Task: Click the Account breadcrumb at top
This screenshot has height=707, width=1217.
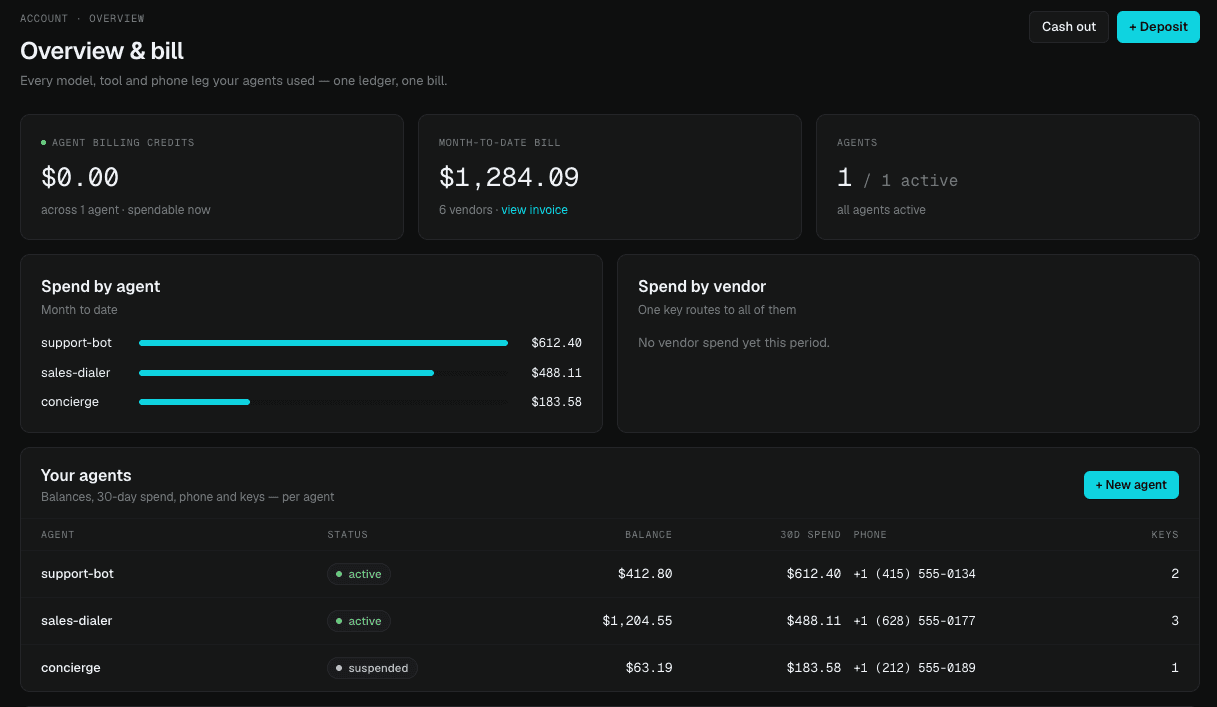Action: [44, 18]
